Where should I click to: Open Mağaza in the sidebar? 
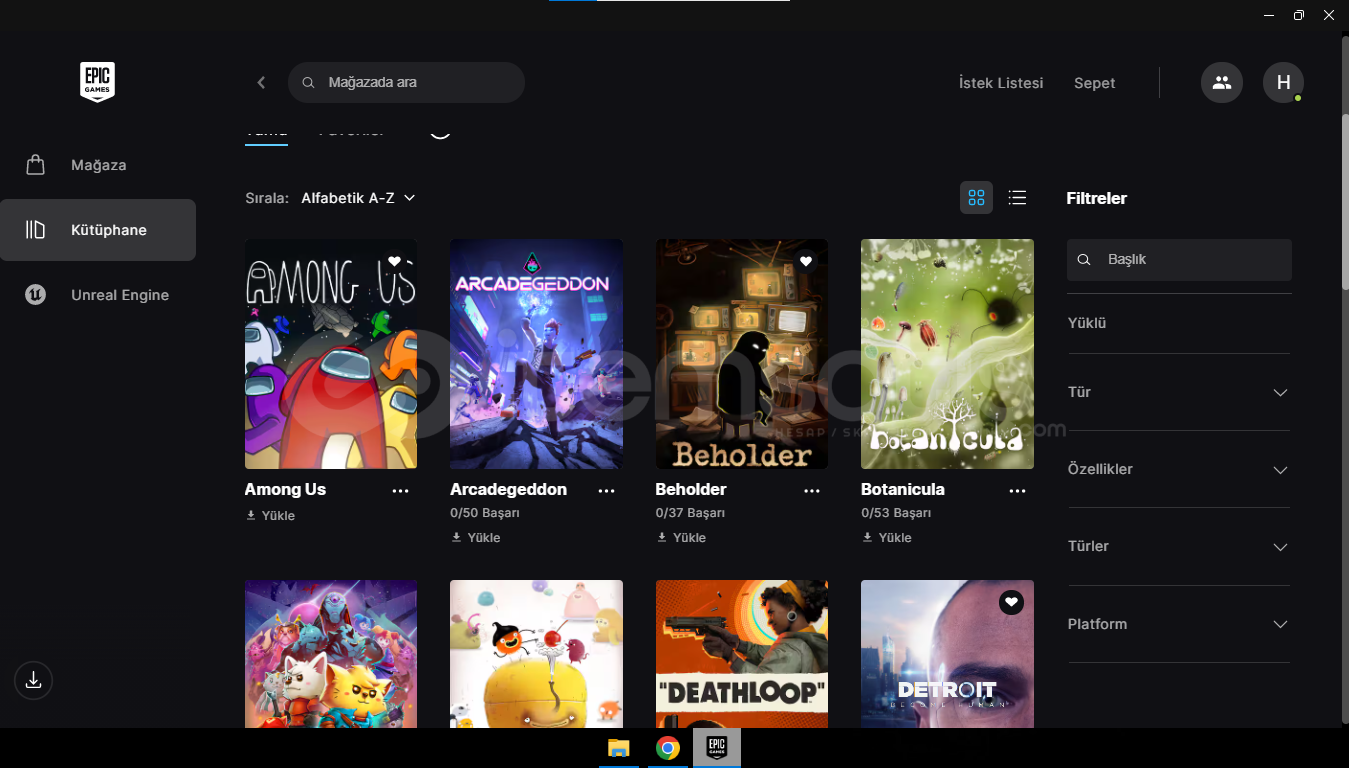pyautogui.click(x=98, y=165)
